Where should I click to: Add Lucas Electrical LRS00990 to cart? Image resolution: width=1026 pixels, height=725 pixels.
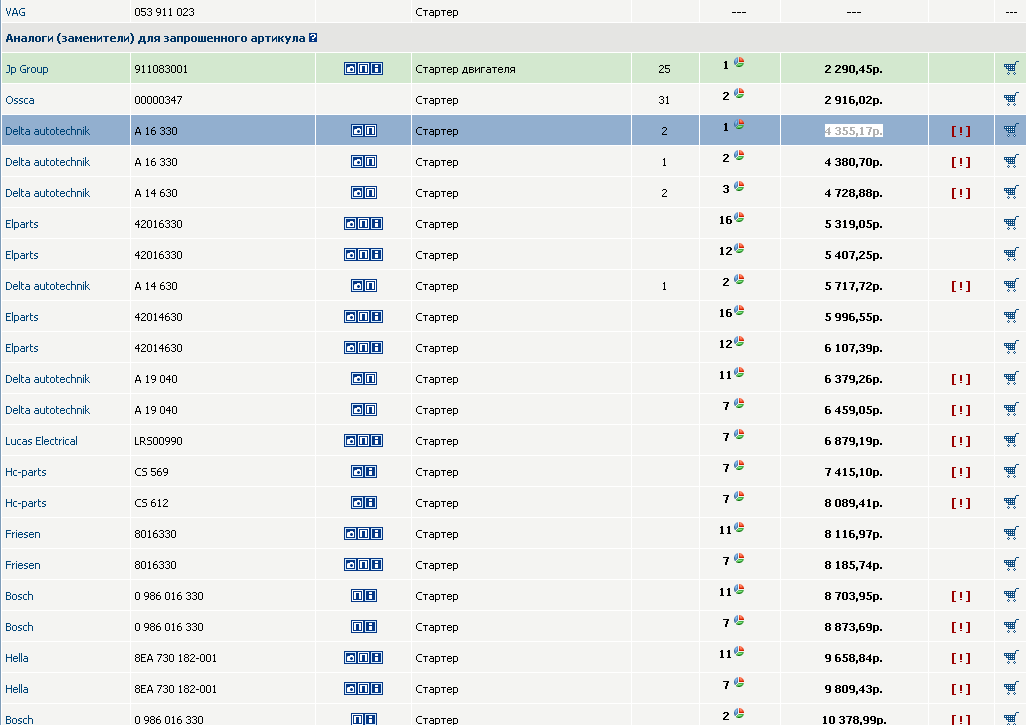pyautogui.click(x=1010, y=441)
